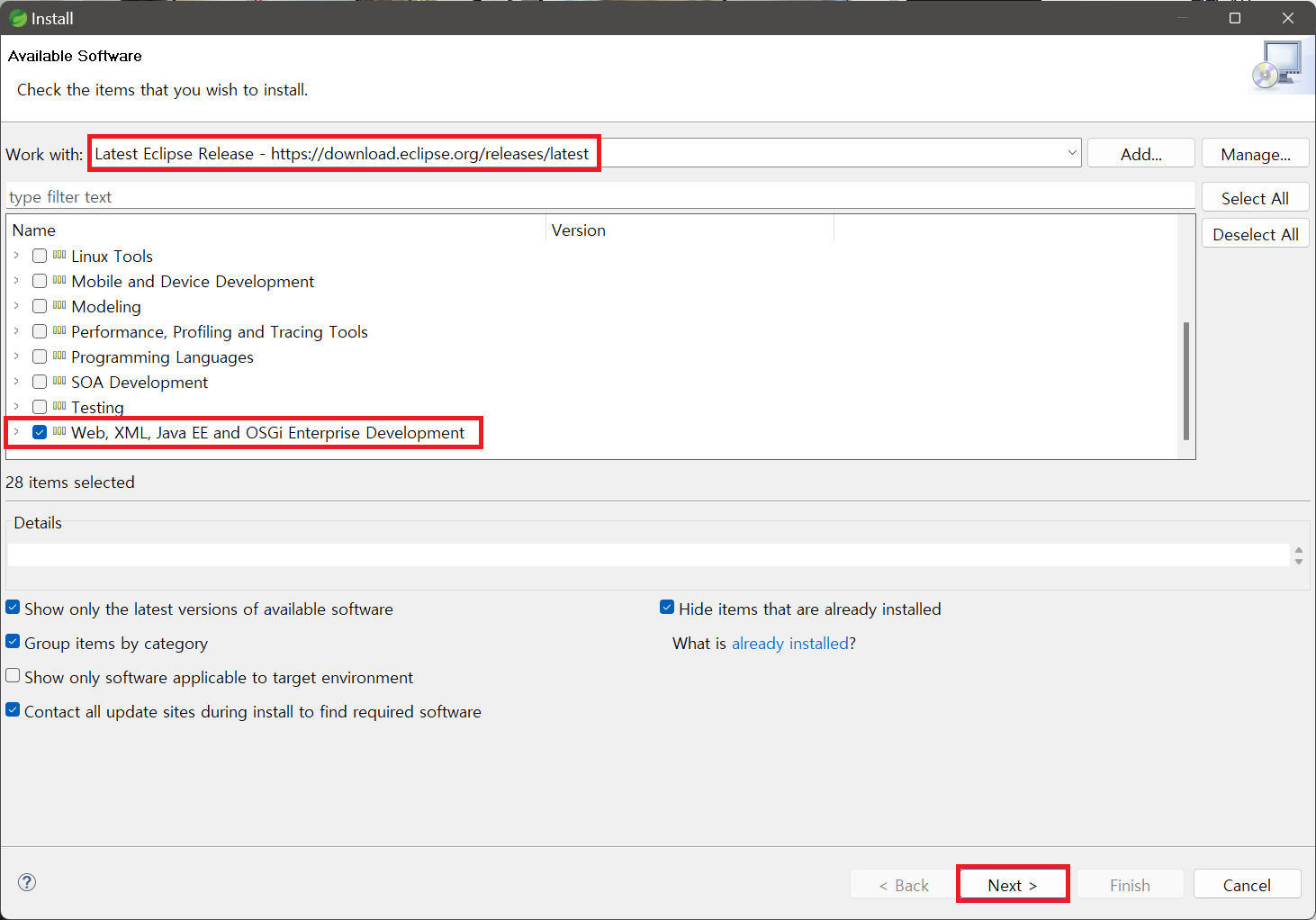This screenshot has width=1316, height=920.
Task: Click the Modeling category icon
Action: click(x=59, y=306)
